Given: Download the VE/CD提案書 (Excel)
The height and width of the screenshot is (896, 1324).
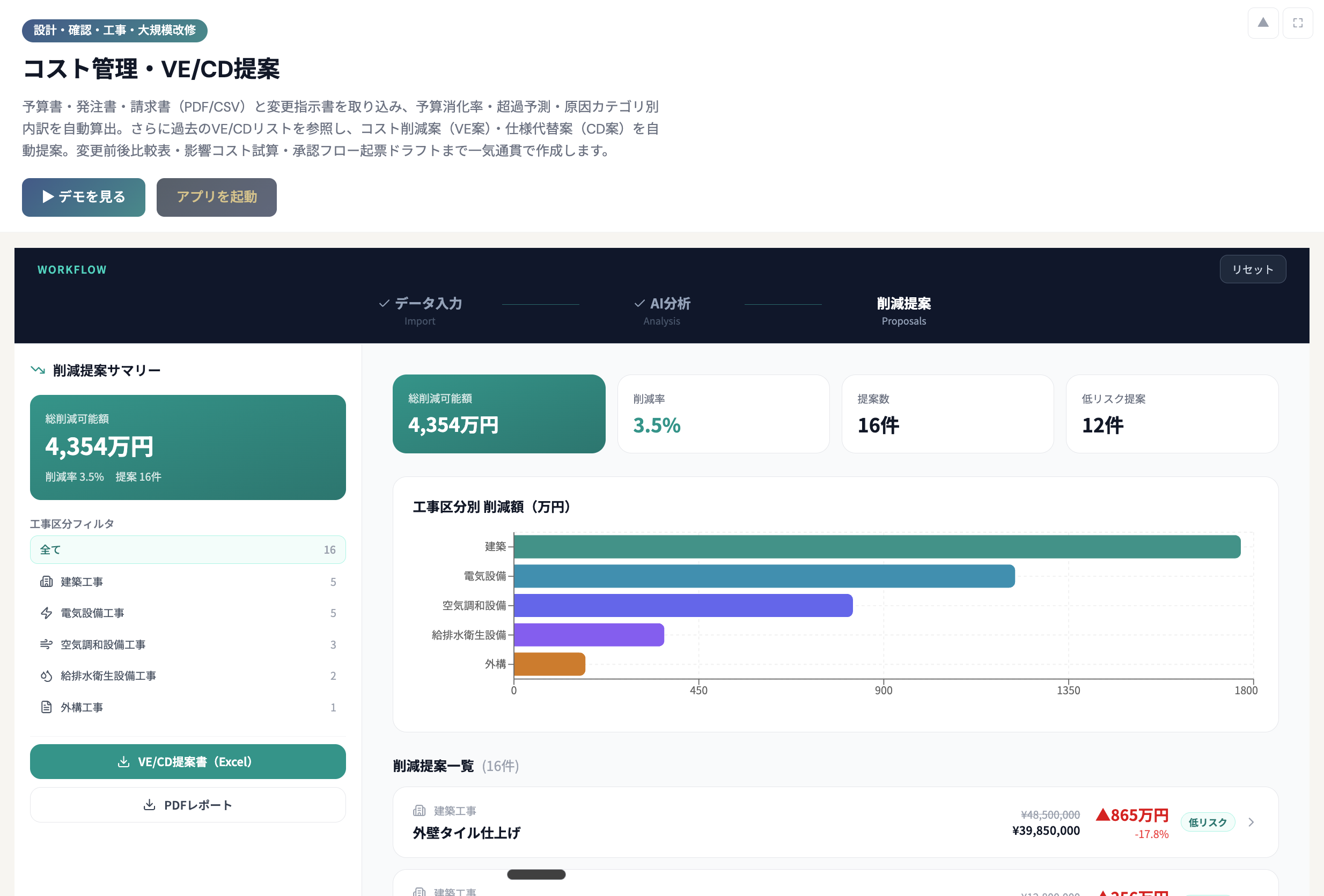Looking at the screenshot, I should 188,761.
